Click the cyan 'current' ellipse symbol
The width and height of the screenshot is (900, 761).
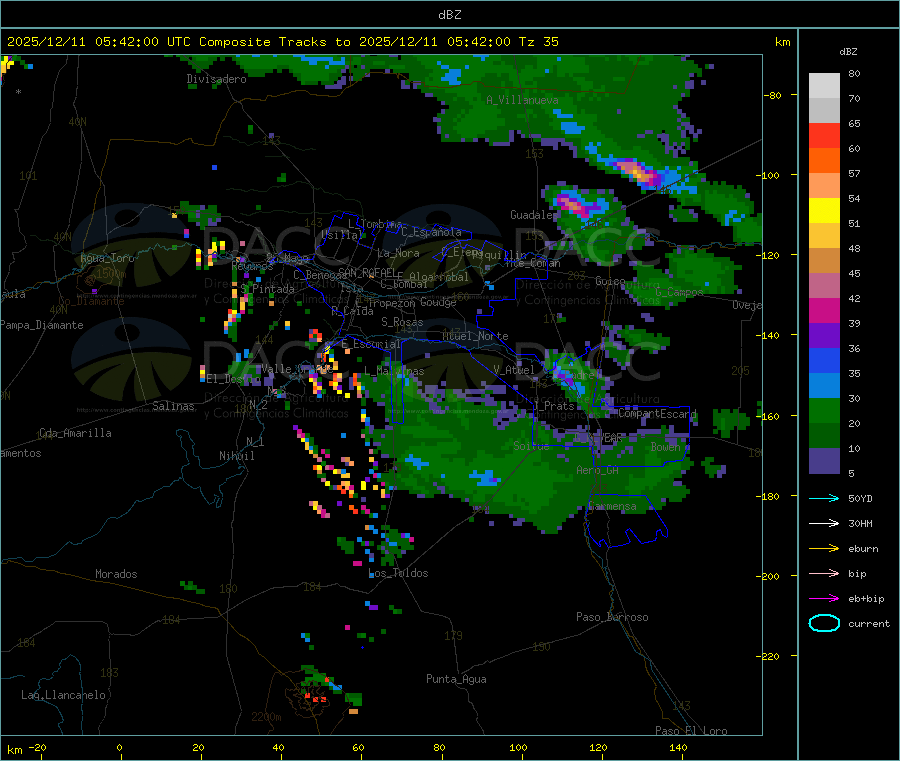tap(824, 623)
